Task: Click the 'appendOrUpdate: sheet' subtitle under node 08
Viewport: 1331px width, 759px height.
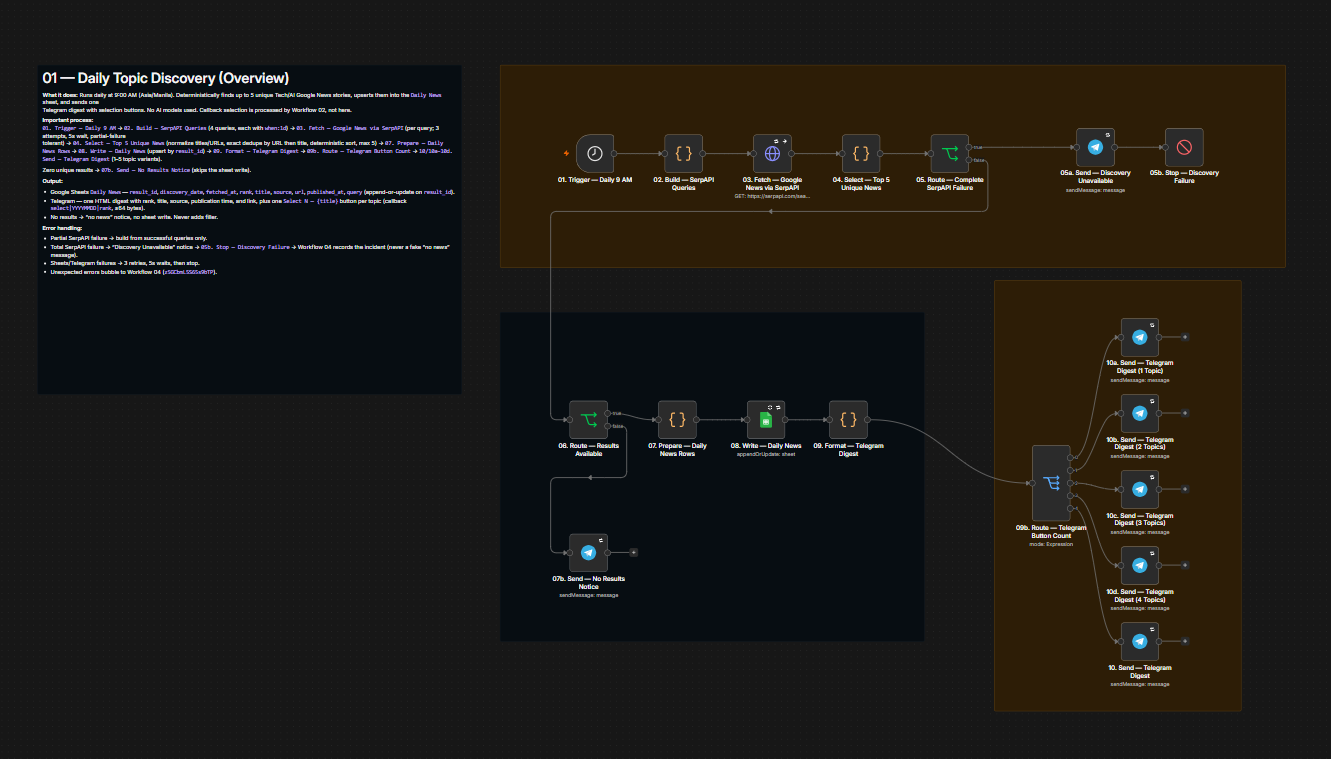Action: 766,455
